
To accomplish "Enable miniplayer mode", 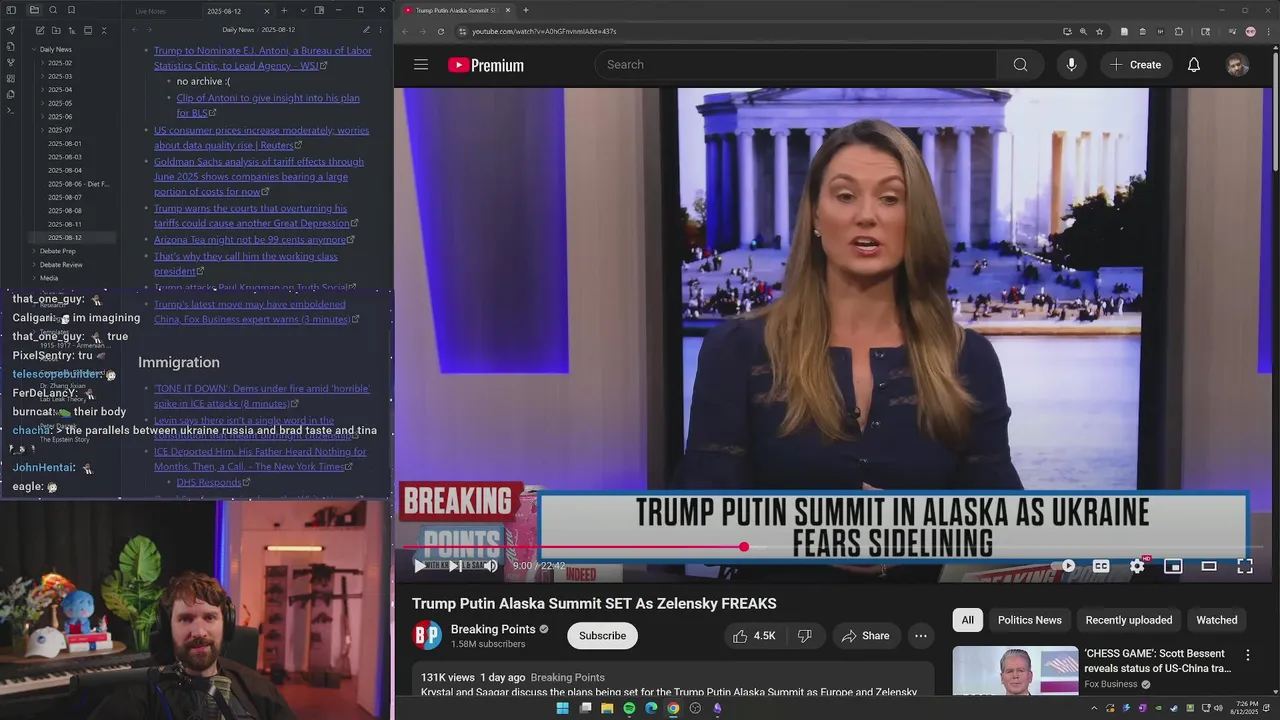I will point(1173,566).
